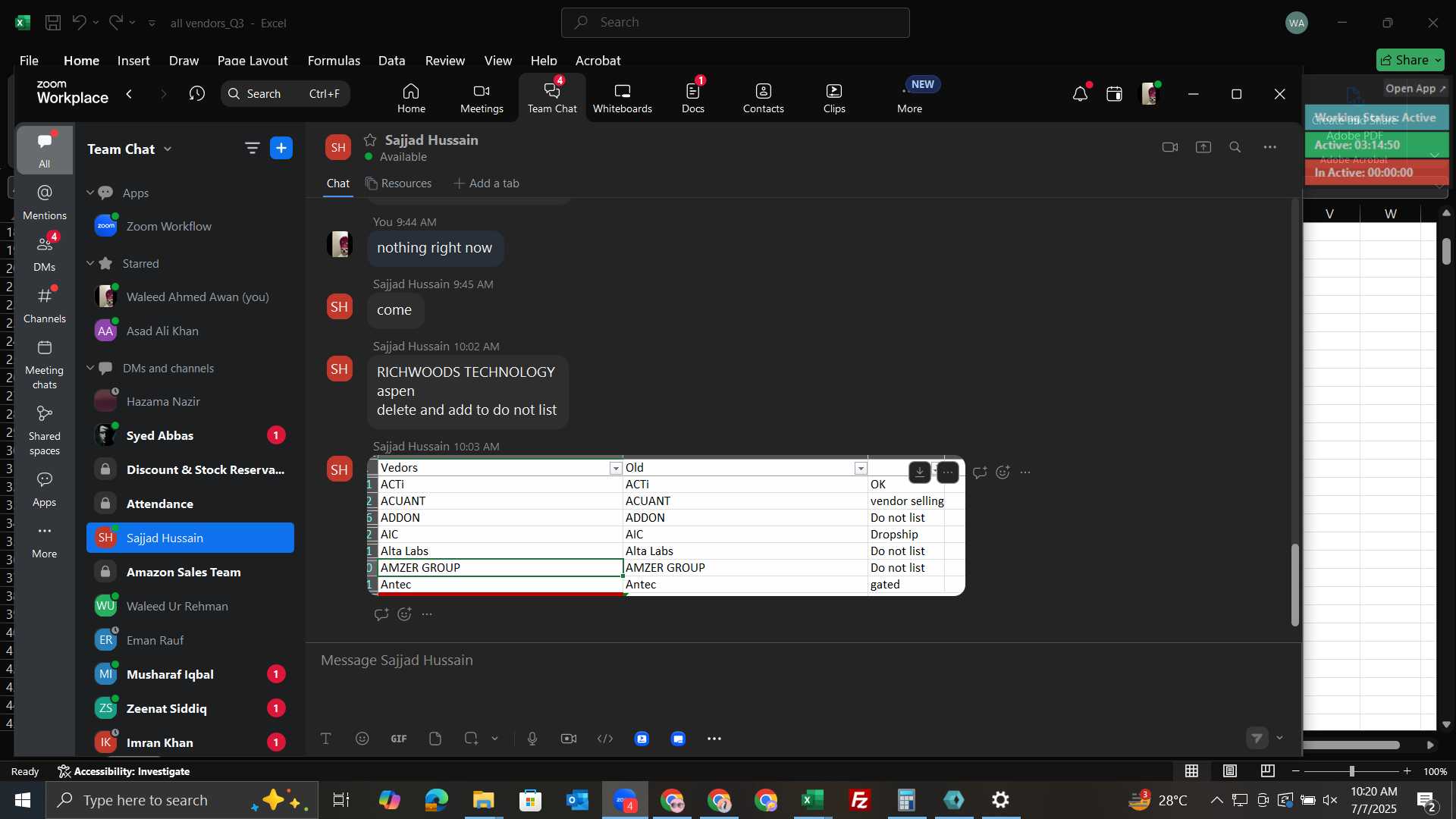Viewport: 1456px width, 819px height.
Task: Open Team Chat tab in Zoom
Action: [x=552, y=98]
